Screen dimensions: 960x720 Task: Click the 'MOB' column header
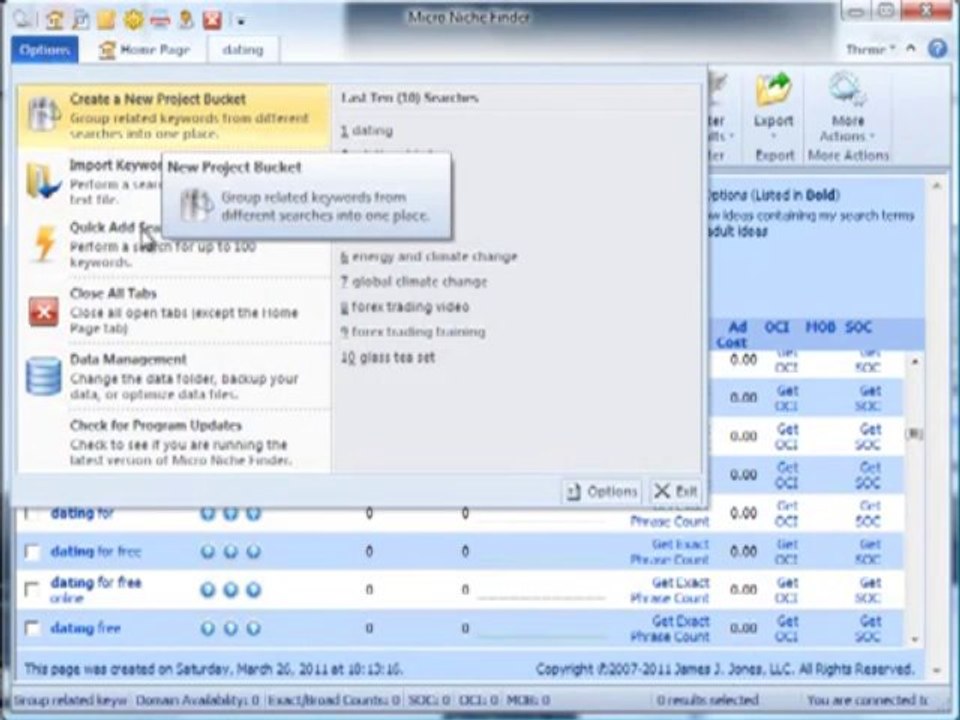tap(820, 327)
